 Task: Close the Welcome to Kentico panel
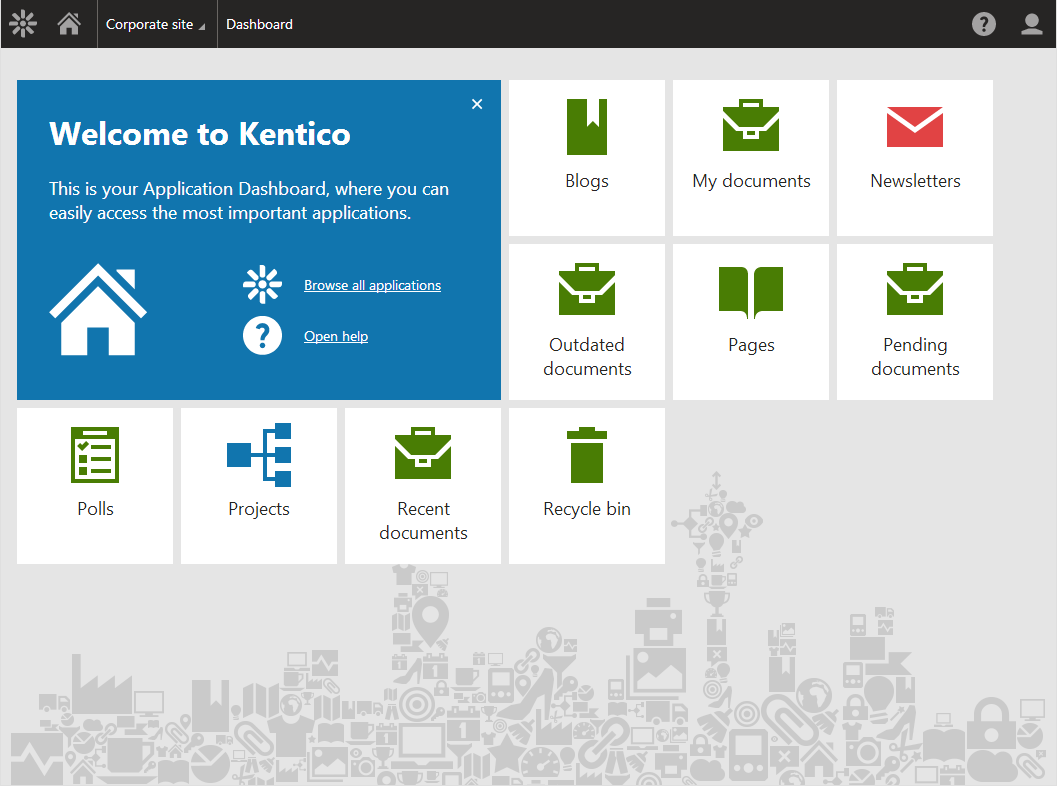(477, 104)
